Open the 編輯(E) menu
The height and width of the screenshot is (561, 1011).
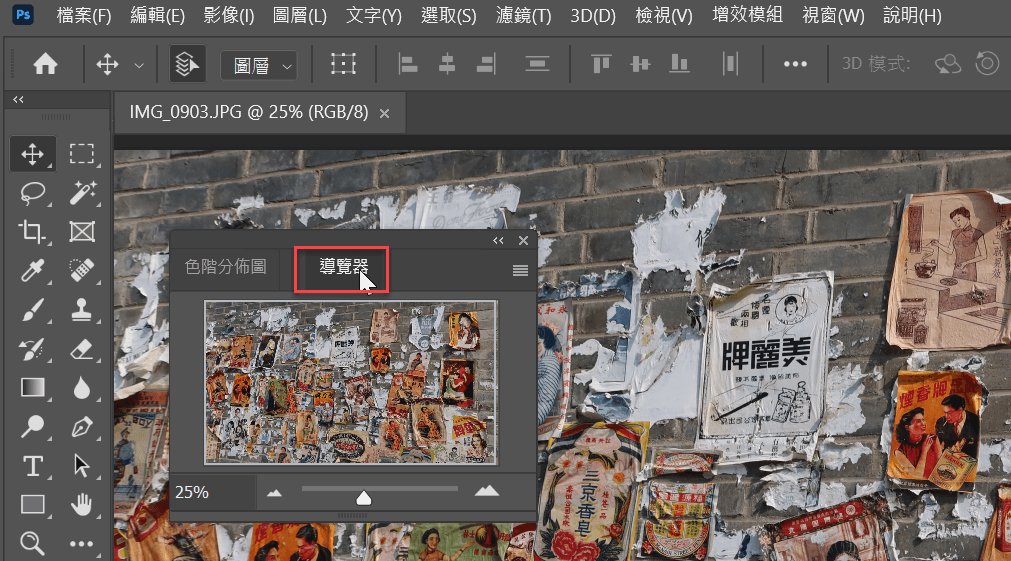[157, 15]
